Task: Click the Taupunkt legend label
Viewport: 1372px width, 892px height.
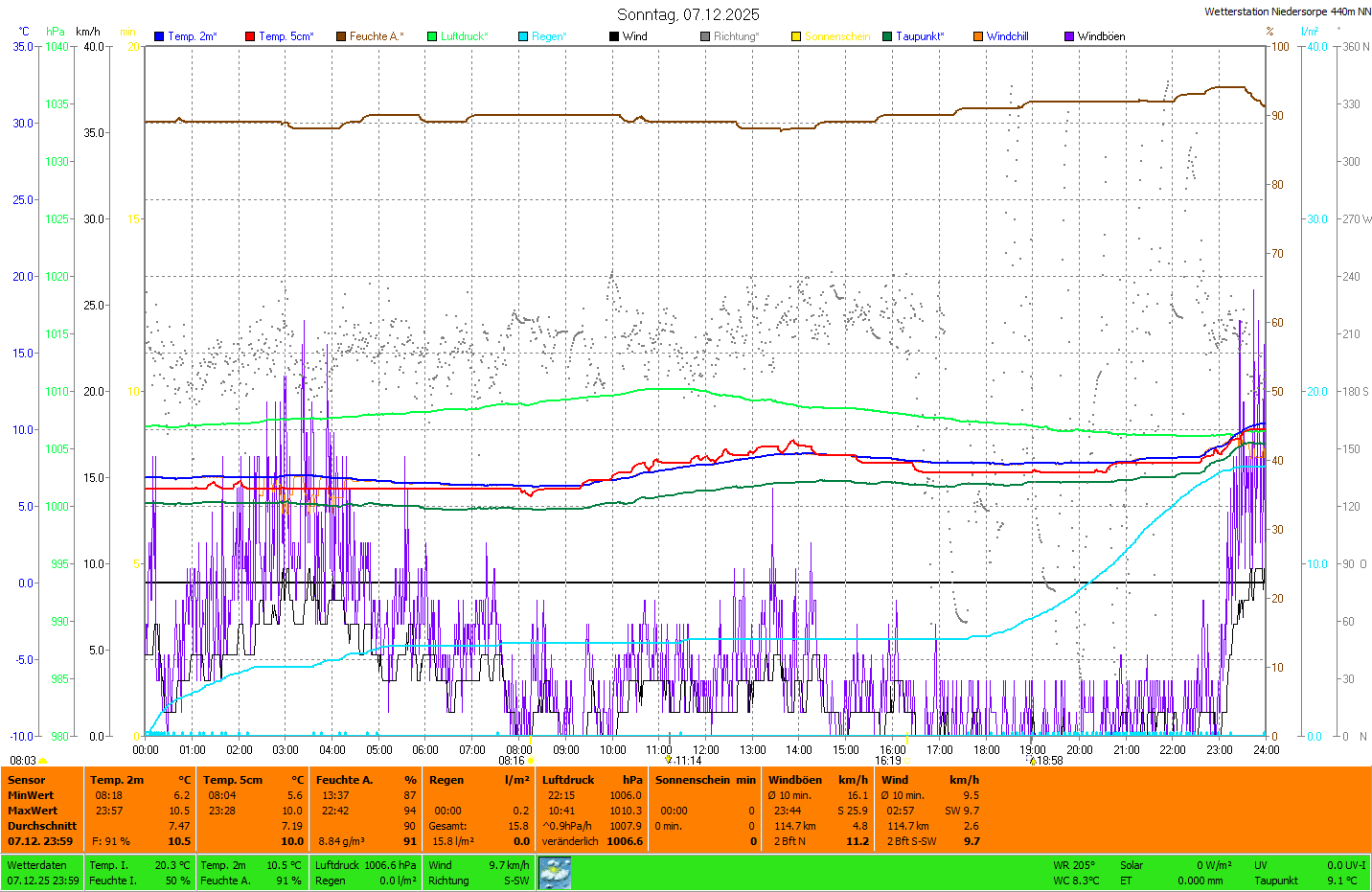Action: point(920,36)
